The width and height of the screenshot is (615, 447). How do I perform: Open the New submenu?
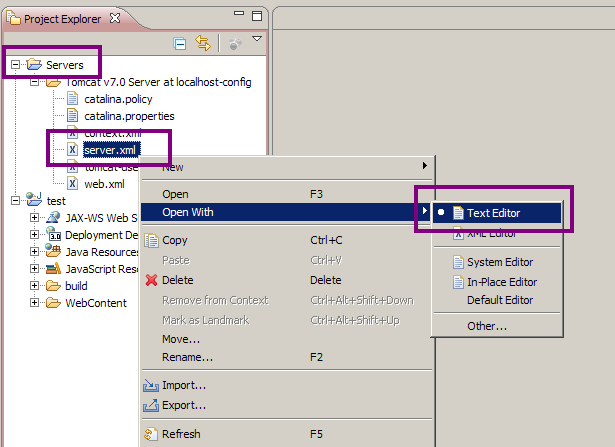[x=286, y=167]
